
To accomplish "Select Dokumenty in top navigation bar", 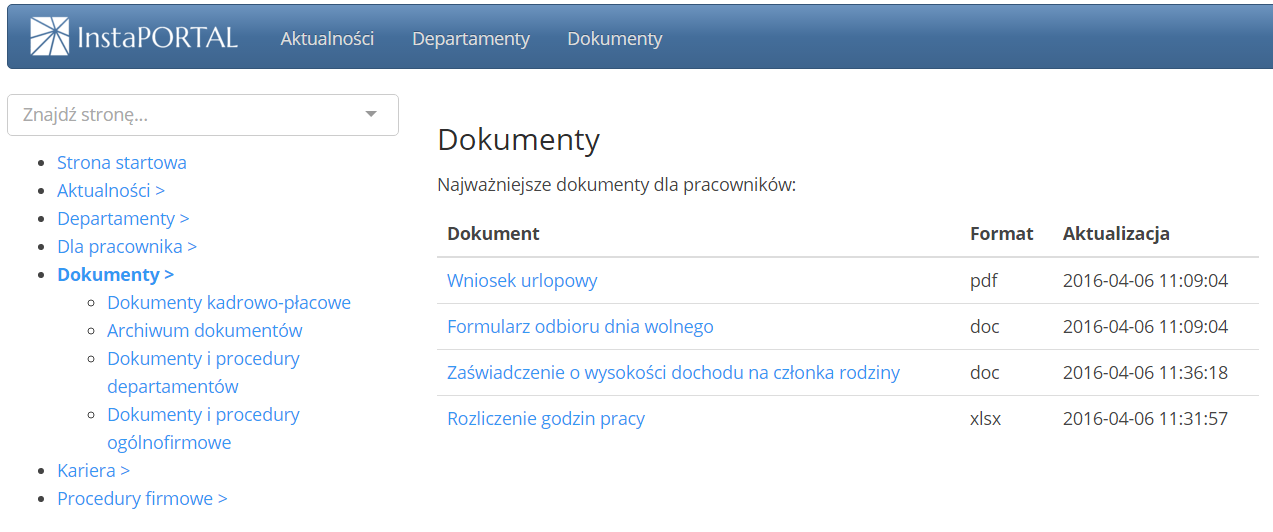I will 614,39.
